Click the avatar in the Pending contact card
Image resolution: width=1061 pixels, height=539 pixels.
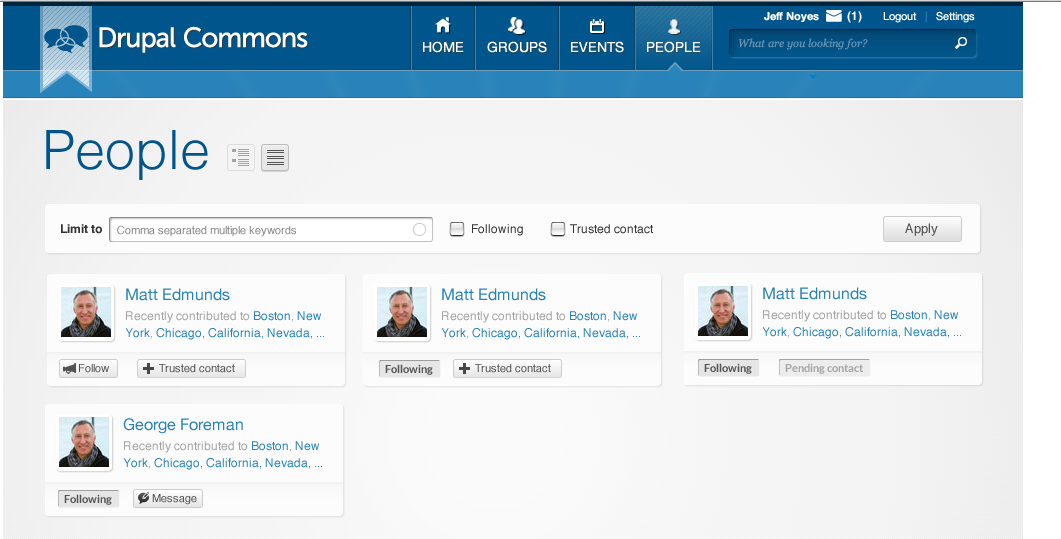(x=723, y=311)
